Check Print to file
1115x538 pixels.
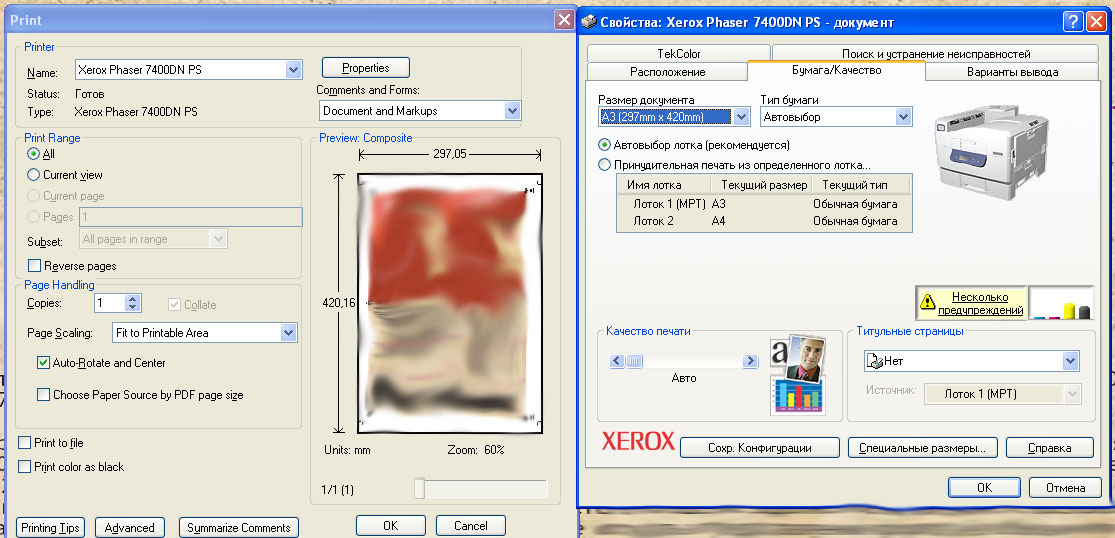pyautogui.click(x=24, y=443)
